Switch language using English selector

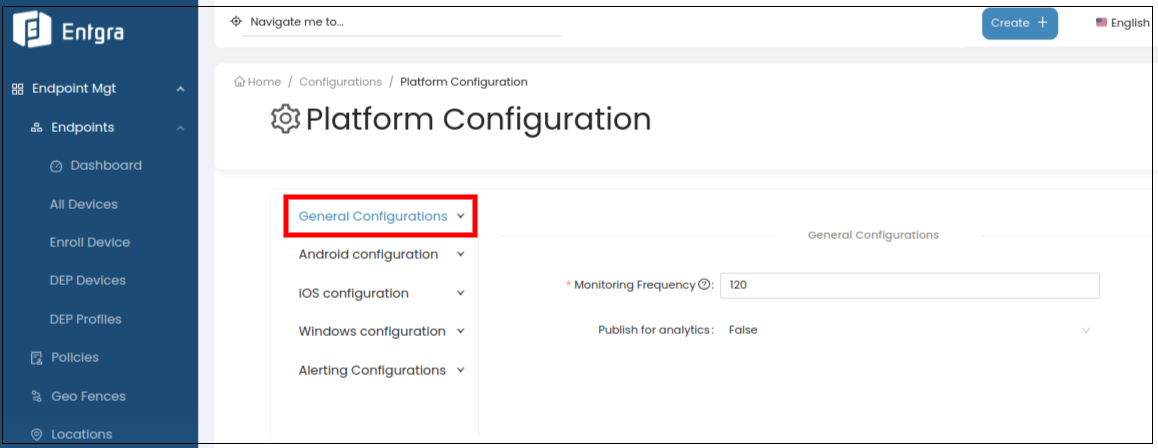pos(1124,23)
